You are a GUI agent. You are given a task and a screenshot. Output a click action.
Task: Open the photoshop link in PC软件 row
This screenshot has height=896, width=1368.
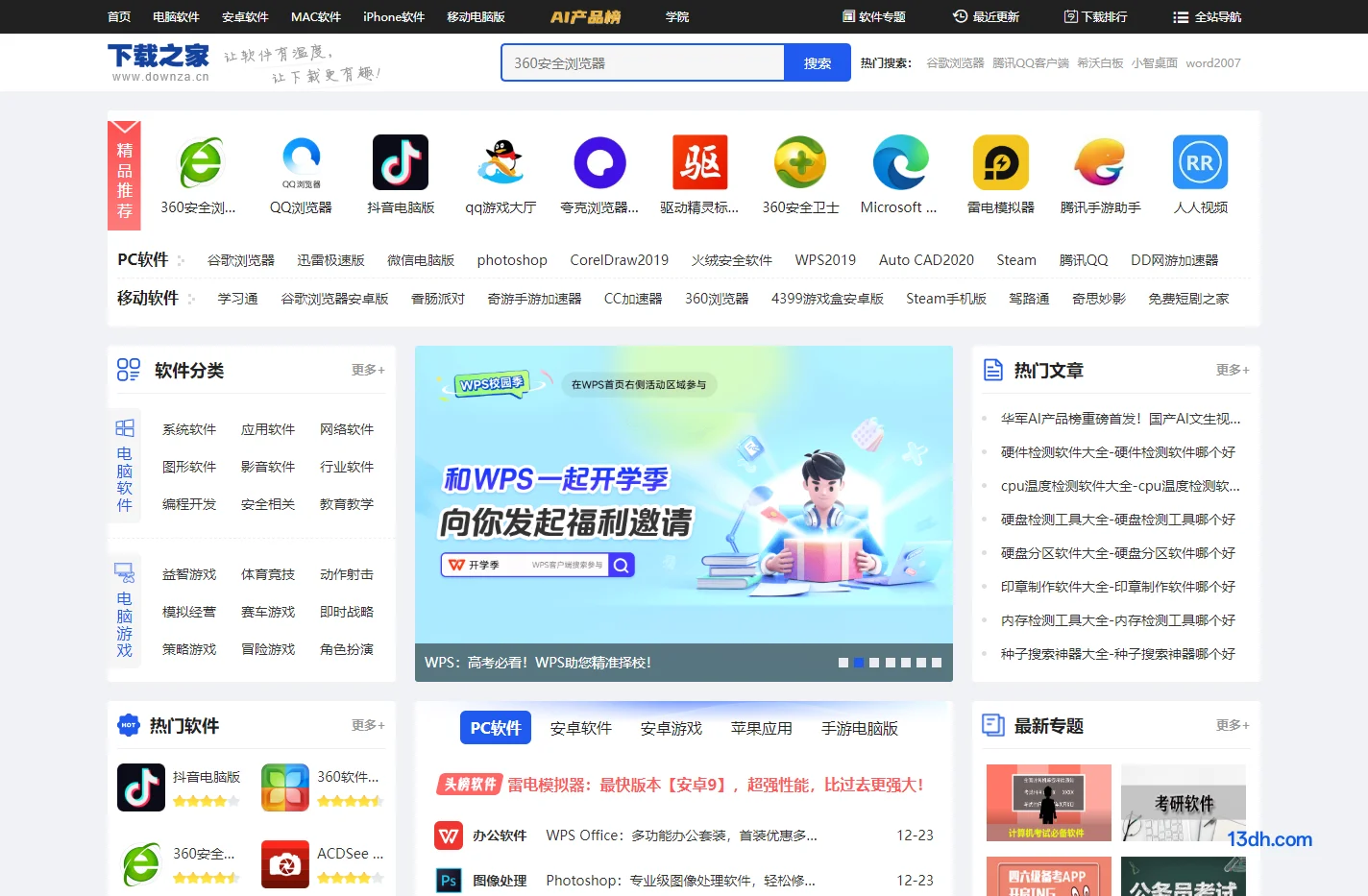512,260
